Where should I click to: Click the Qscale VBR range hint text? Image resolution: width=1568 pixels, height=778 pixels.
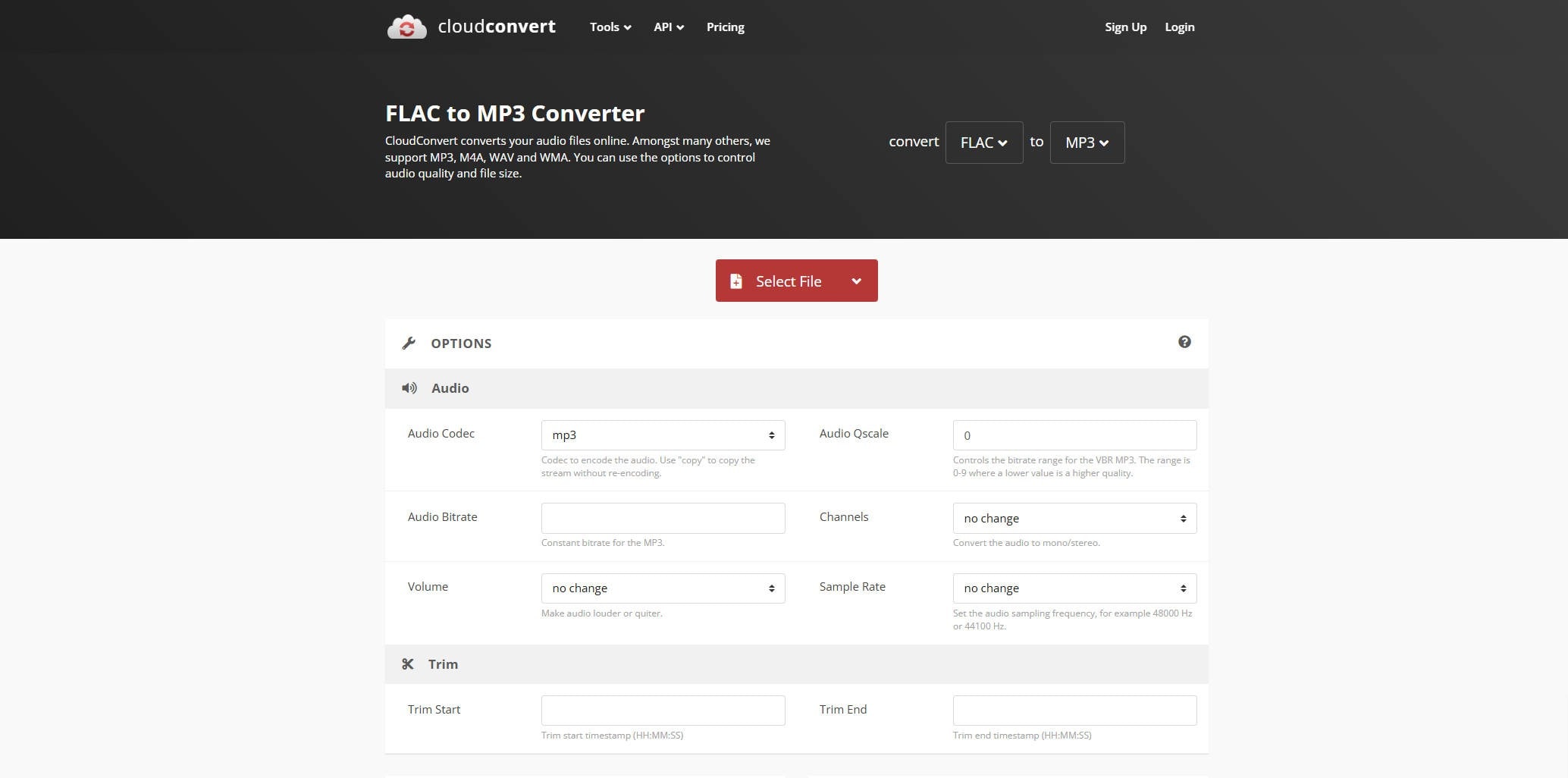pyautogui.click(x=1071, y=466)
